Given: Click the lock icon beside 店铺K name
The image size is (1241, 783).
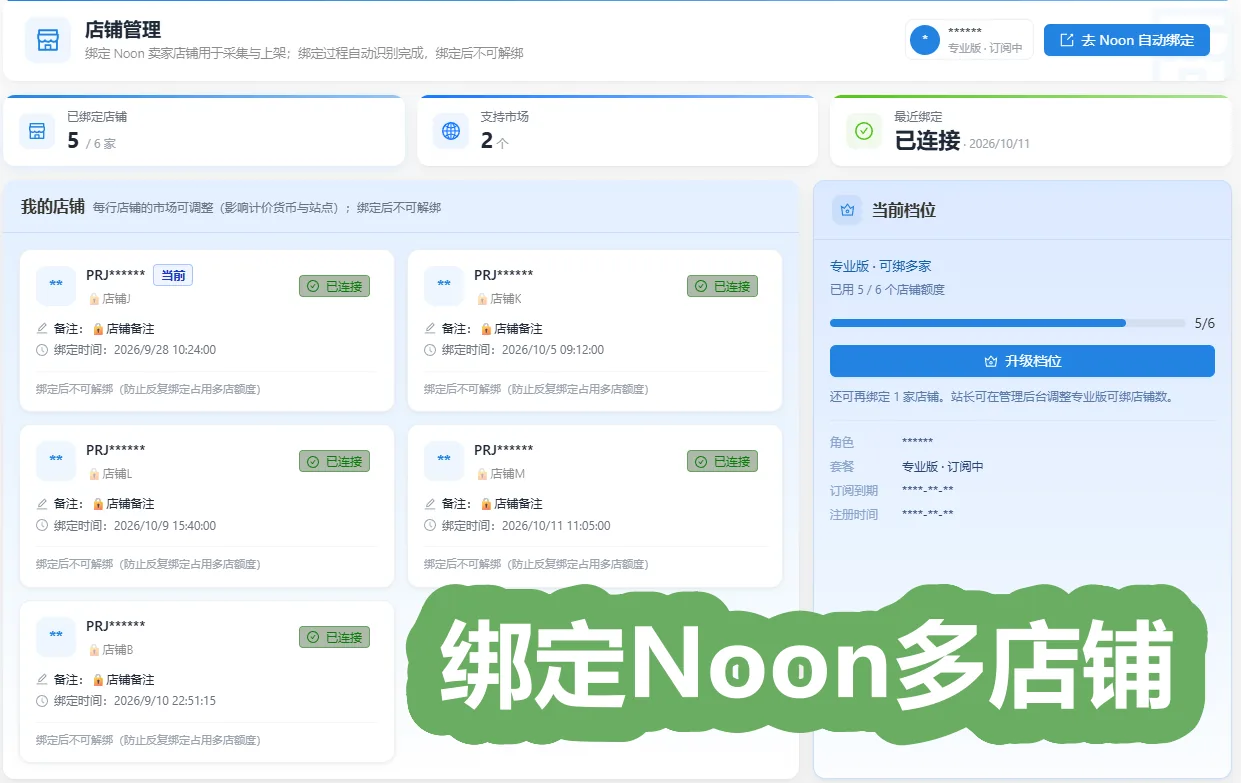Looking at the screenshot, I should click(482, 298).
